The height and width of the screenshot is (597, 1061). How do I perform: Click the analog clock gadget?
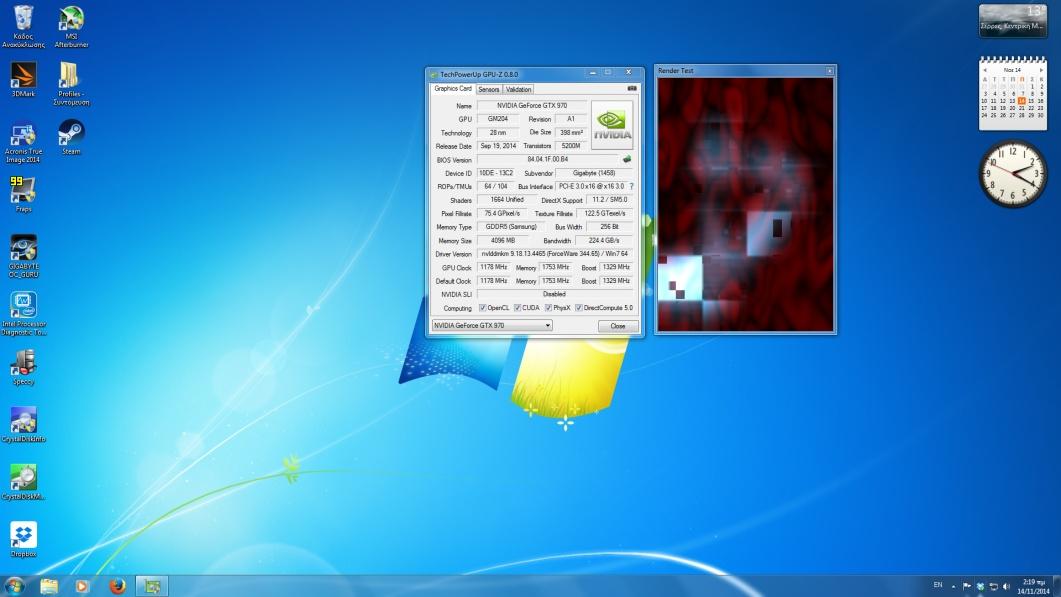[1012, 174]
